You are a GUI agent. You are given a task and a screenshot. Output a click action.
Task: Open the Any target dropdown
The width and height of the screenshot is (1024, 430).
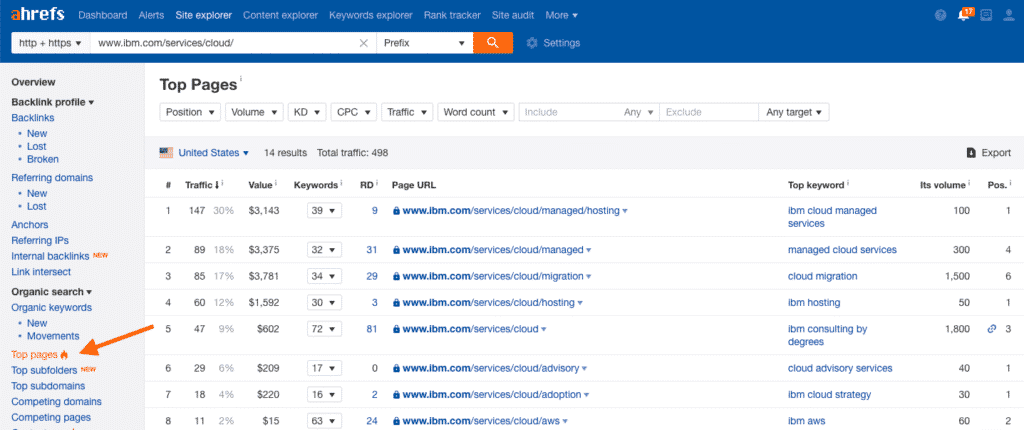[x=793, y=112]
